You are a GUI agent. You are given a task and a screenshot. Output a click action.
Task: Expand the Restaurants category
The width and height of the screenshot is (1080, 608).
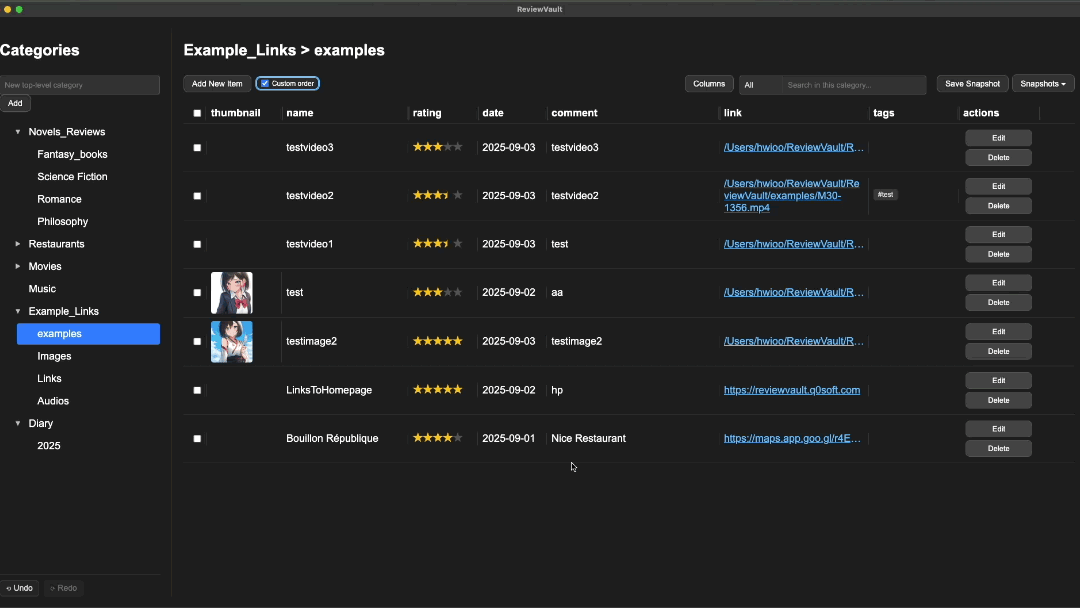(x=18, y=244)
